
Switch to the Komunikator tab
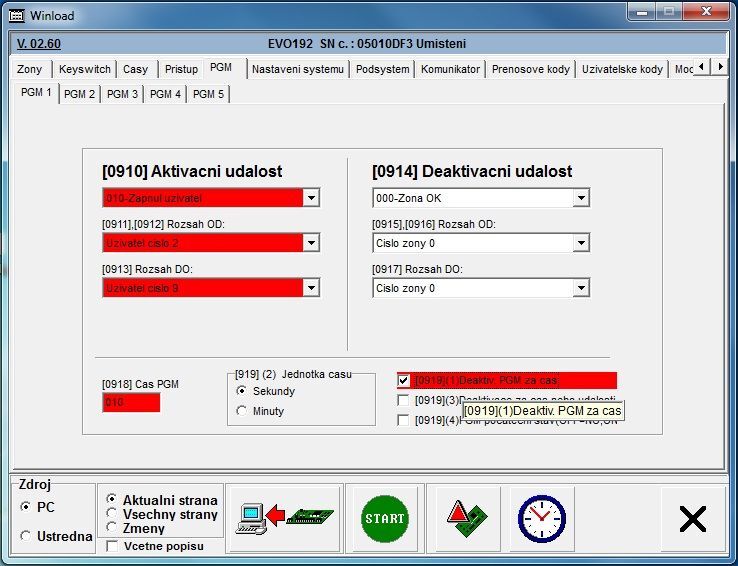[x=450, y=69]
